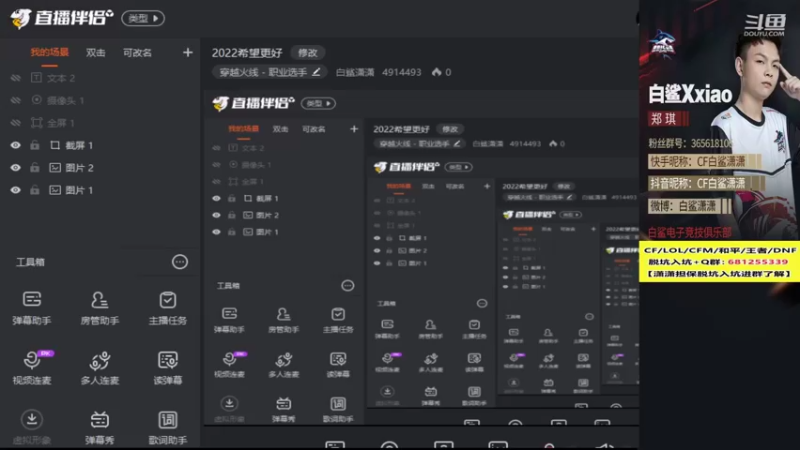Hide the 截屏 1 source via the outer eye
800x450 pixels.
click(x=16, y=145)
